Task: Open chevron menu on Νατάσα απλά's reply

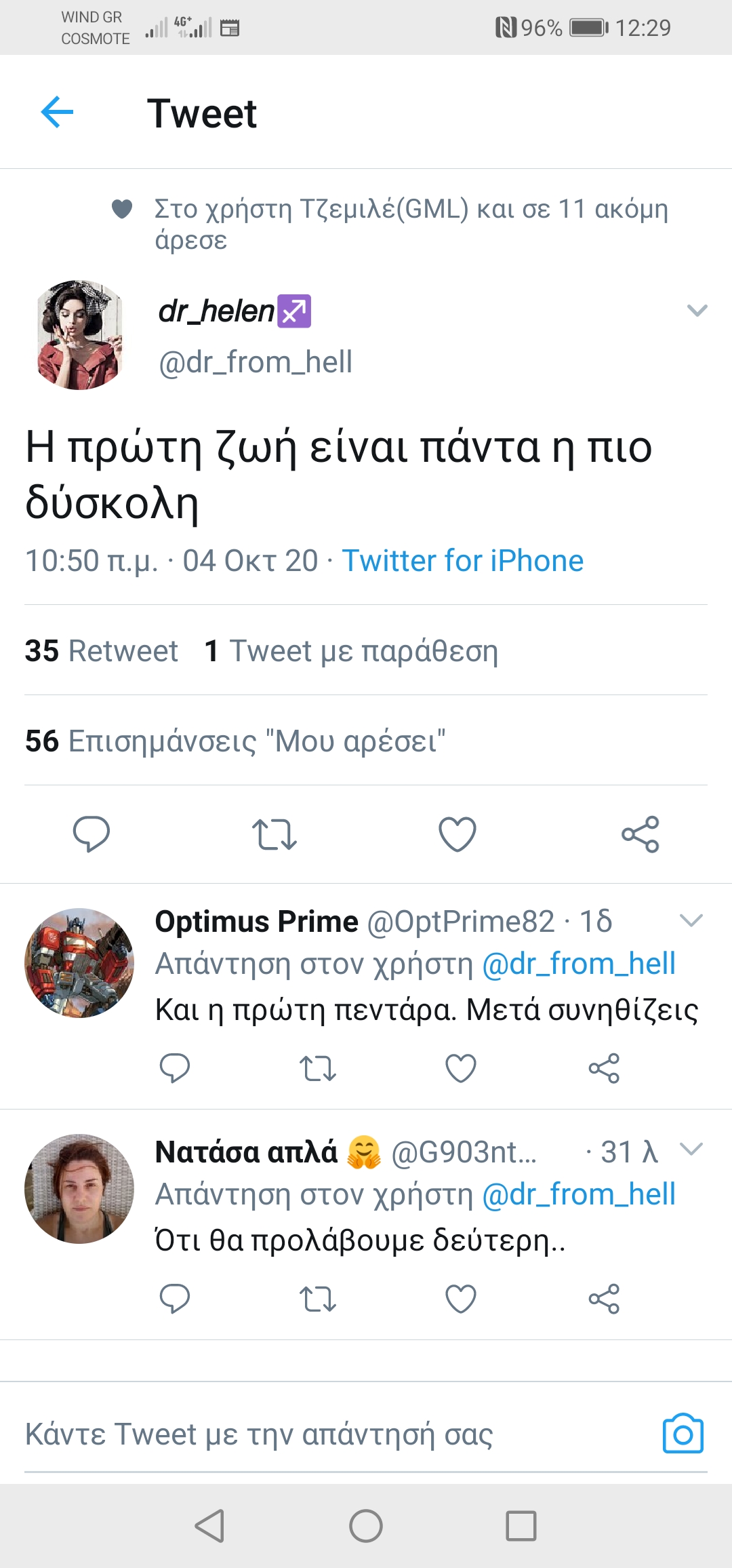Action: click(691, 1149)
